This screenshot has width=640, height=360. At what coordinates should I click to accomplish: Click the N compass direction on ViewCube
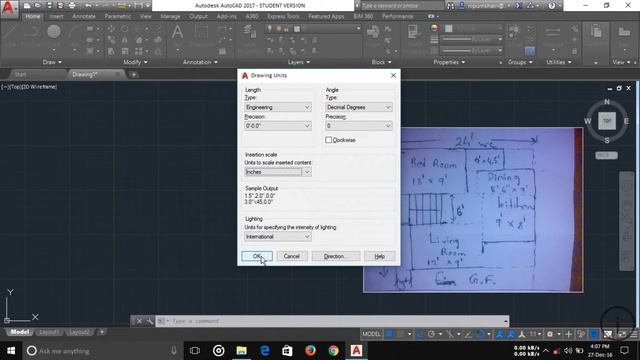607,102
